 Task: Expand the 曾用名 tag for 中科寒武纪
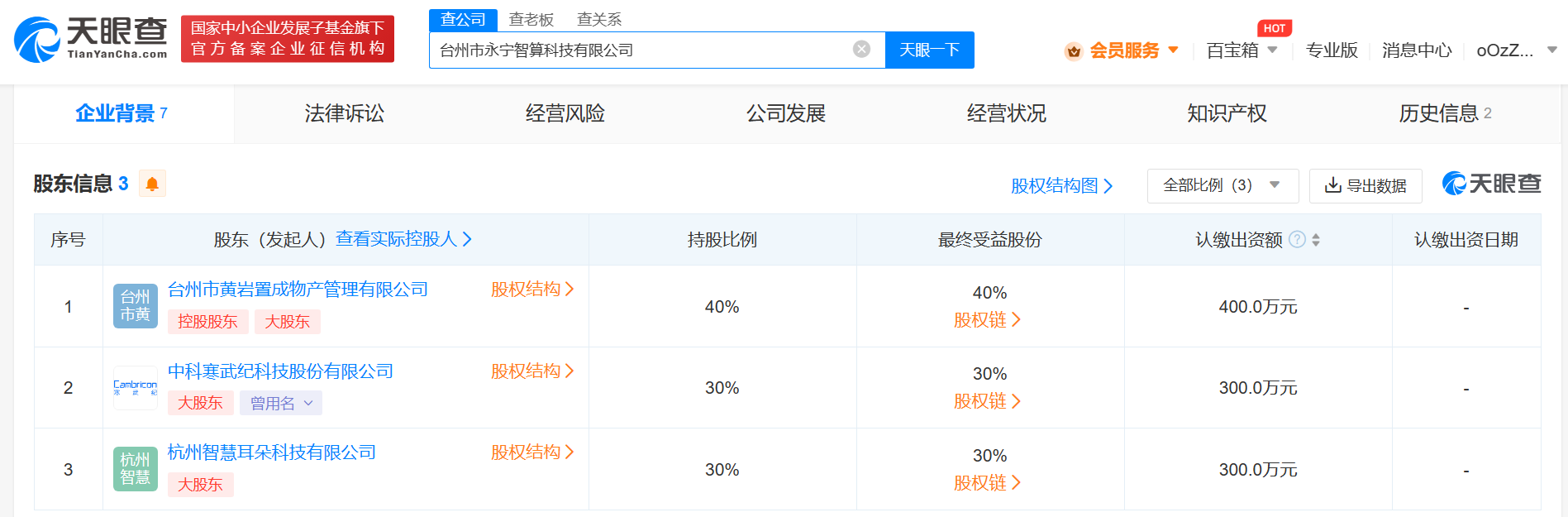point(281,403)
